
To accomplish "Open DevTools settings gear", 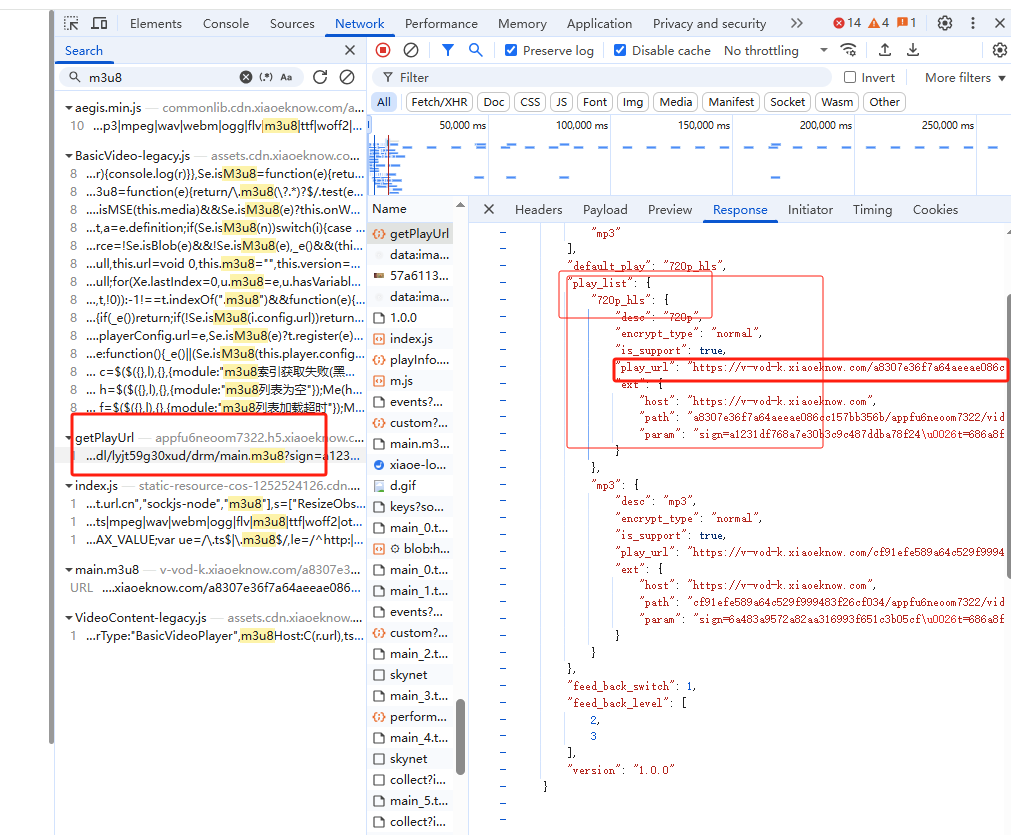I will click(945, 23).
